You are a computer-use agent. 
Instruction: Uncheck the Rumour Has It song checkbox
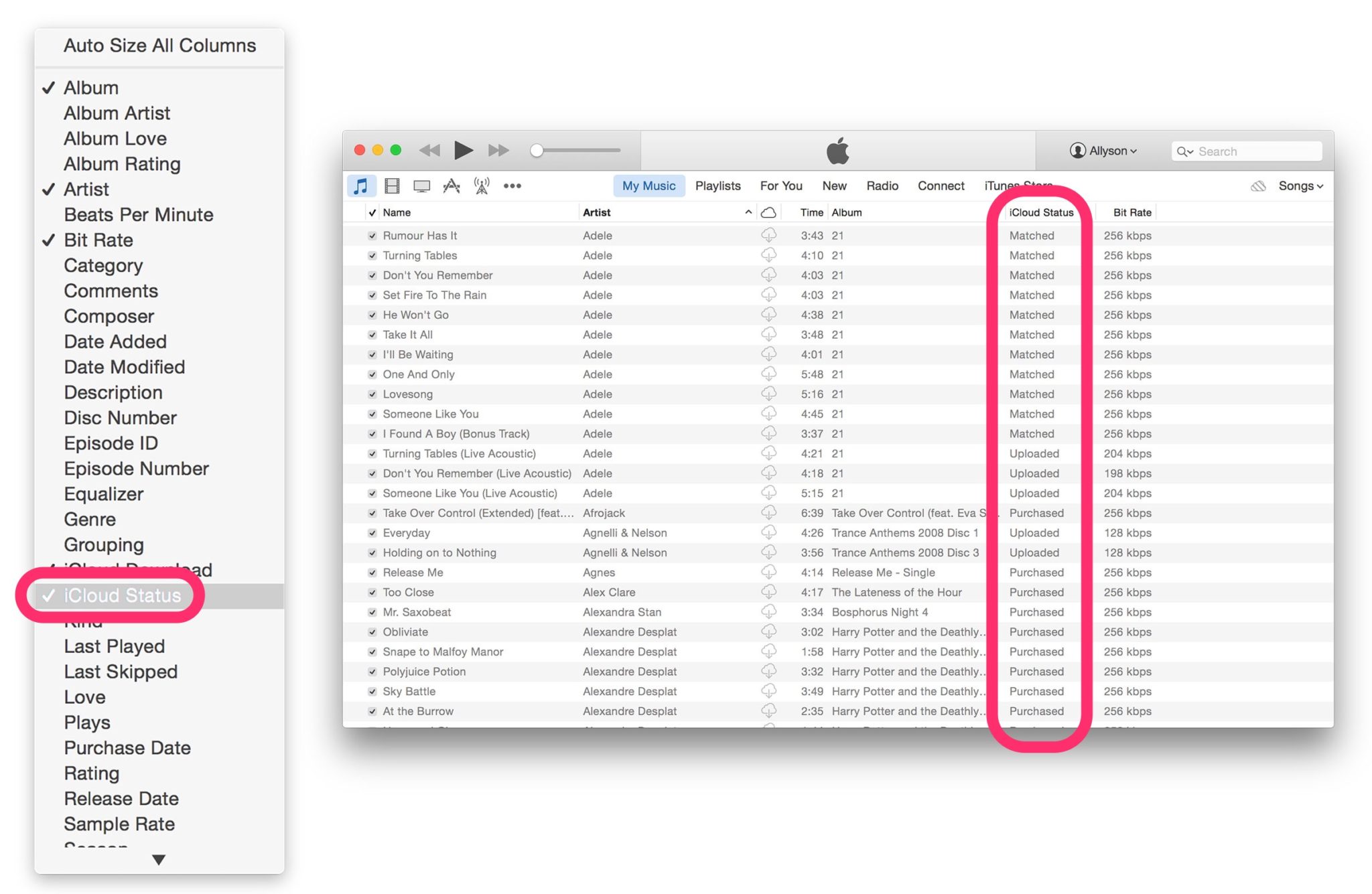click(372, 236)
